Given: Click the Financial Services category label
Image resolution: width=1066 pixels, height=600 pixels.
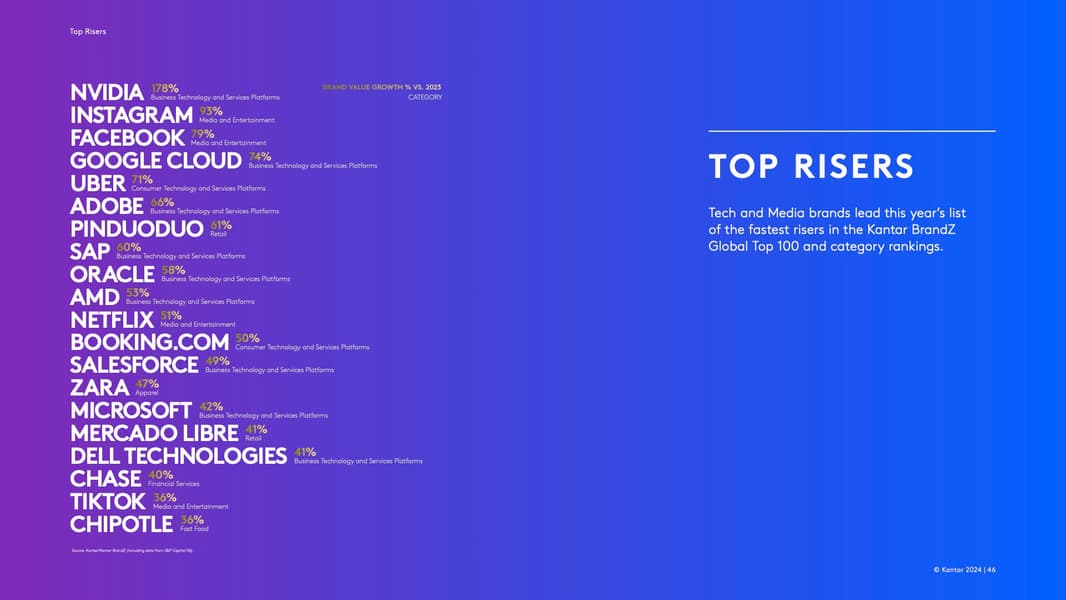Looking at the screenshot, I should click(174, 484).
